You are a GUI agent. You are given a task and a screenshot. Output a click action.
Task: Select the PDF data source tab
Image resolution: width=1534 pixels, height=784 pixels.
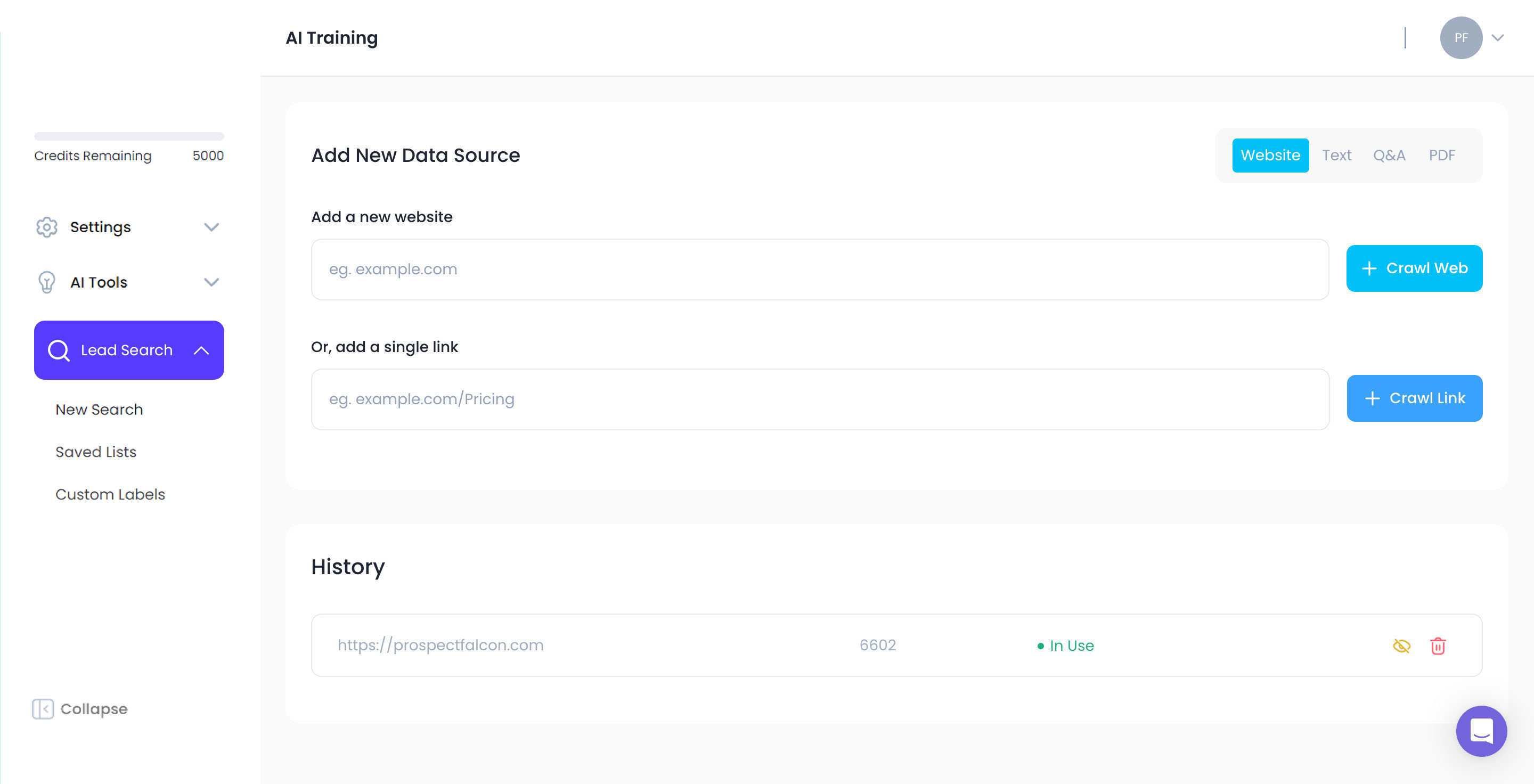pyautogui.click(x=1442, y=156)
